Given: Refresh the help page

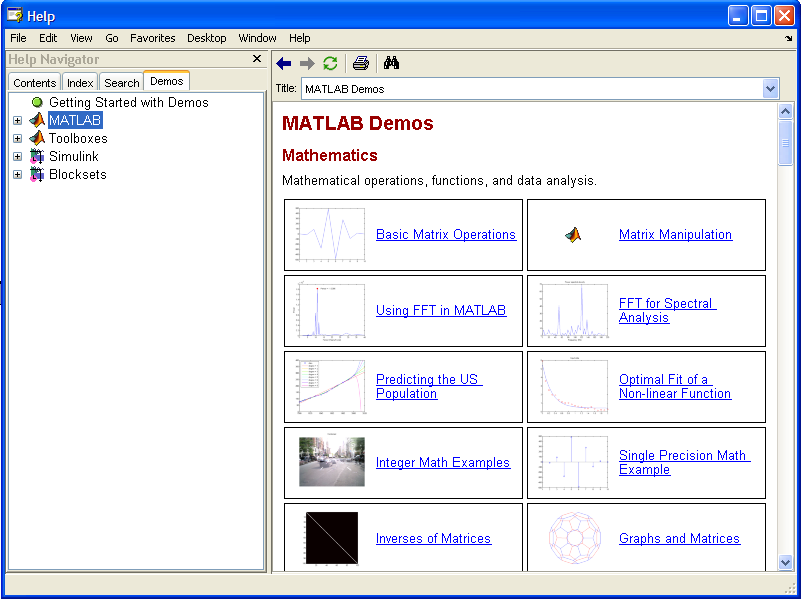Looking at the screenshot, I should click(x=331, y=63).
